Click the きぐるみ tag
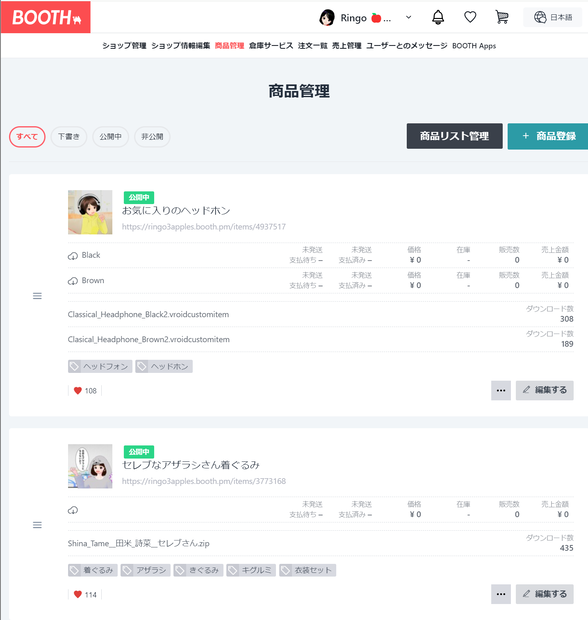The width and height of the screenshot is (588, 620). click(199, 570)
